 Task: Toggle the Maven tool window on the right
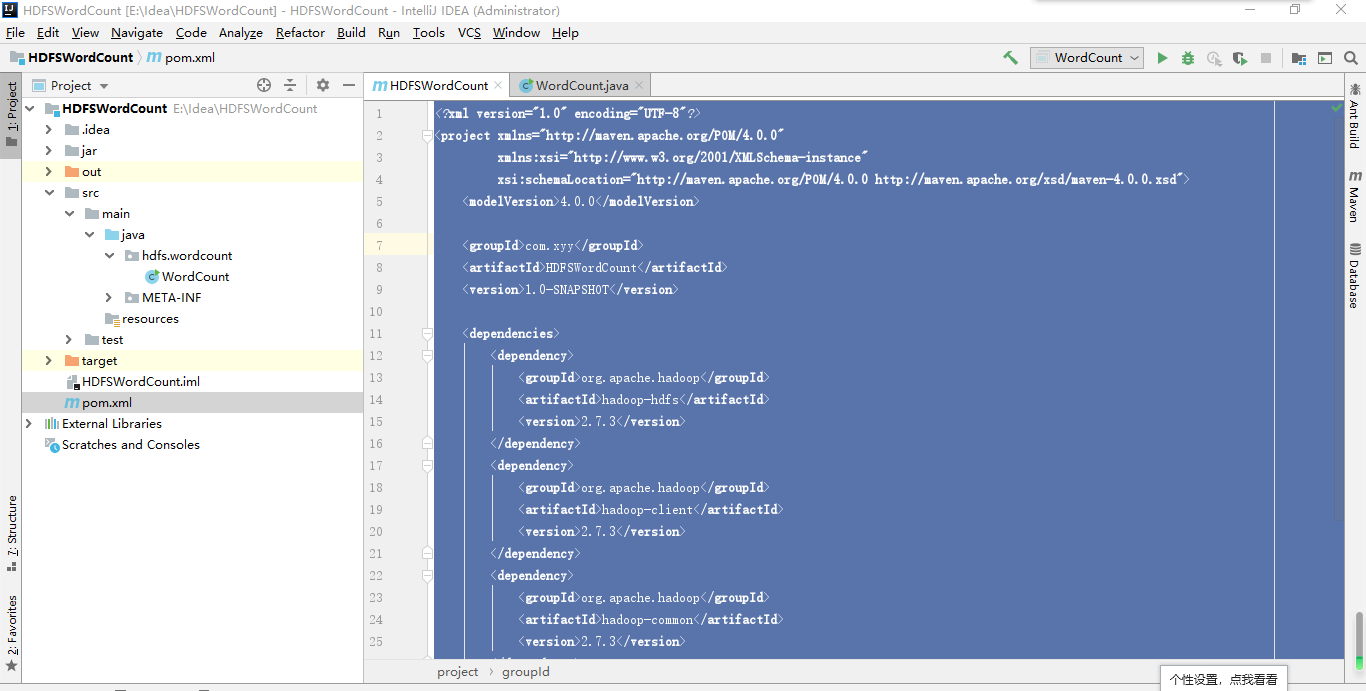click(1355, 200)
